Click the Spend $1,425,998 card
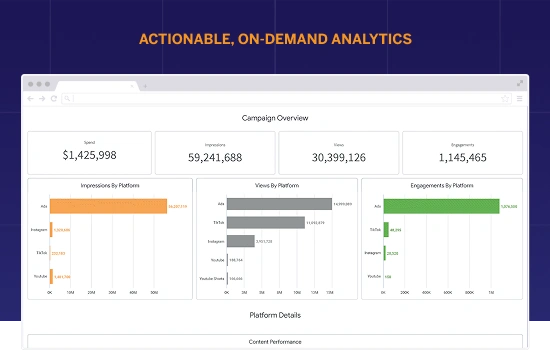The width and height of the screenshot is (550, 361). pos(89,153)
